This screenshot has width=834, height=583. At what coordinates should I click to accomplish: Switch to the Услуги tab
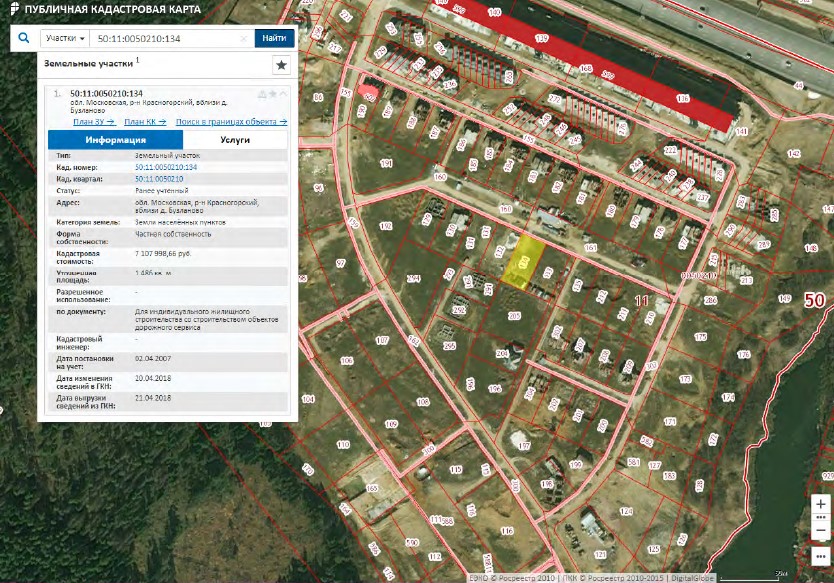pos(236,140)
